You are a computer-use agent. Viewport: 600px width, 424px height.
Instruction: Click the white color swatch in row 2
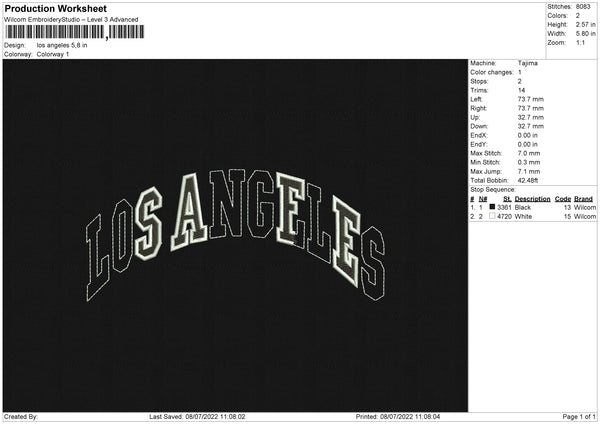pyautogui.click(x=492, y=216)
